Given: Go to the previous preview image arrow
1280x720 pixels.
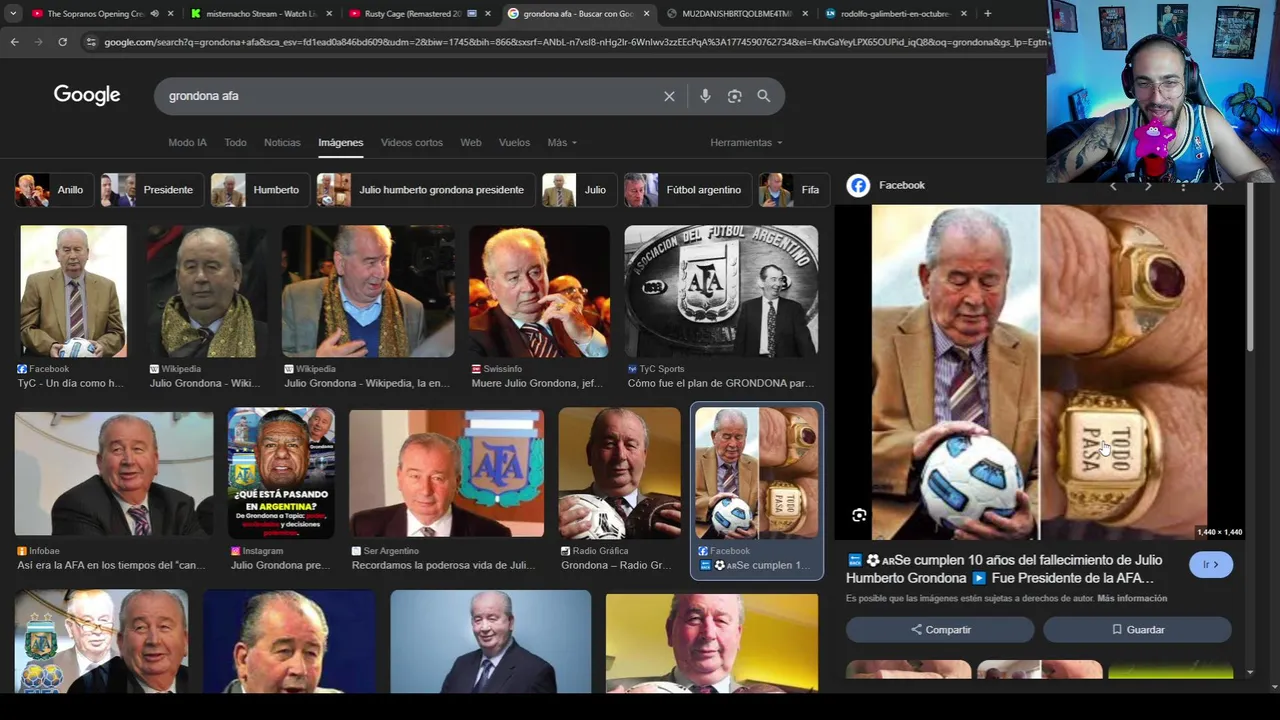Looking at the screenshot, I should tap(1113, 186).
